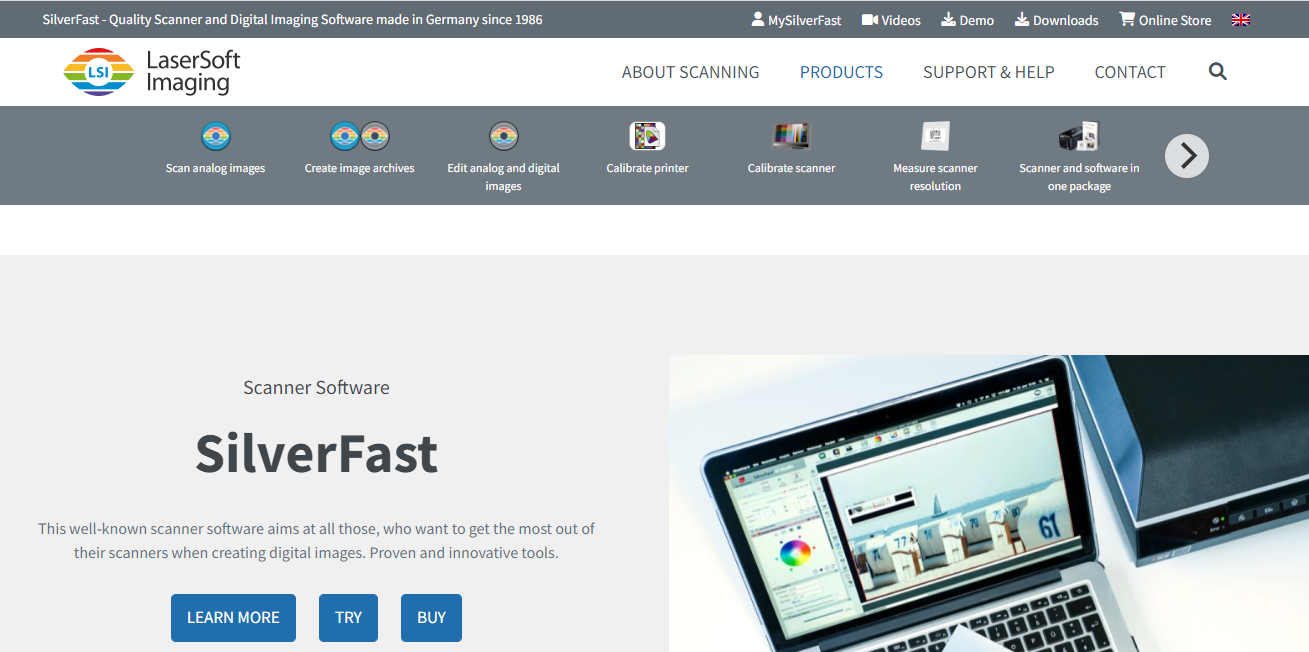The width and height of the screenshot is (1309, 652).
Task: Open the Measure scanner resolution label
Action: pyautogui.click(x=935, y=177)
